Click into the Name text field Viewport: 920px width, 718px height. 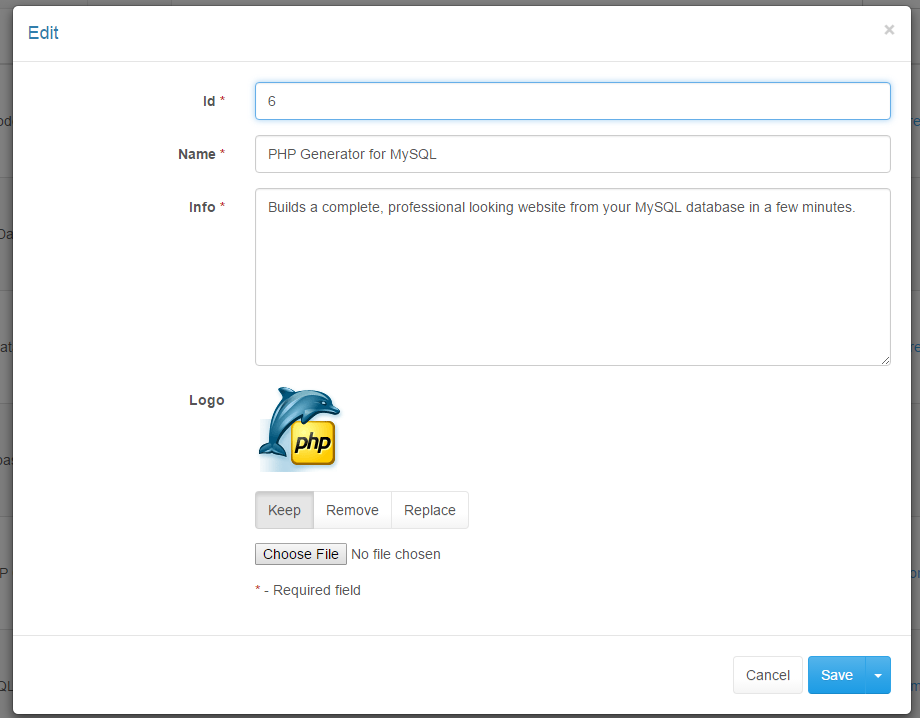tap(572, 154)
